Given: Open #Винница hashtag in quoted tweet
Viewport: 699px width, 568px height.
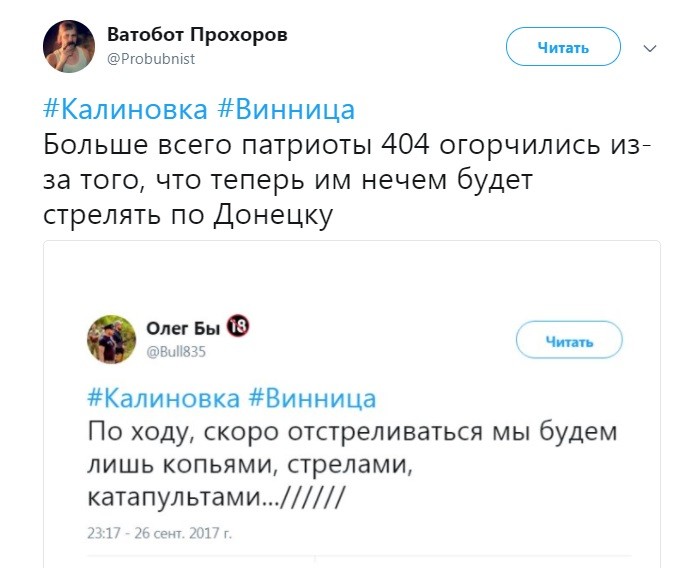Looking at the screenshot, I should pyautogui.click(x=312, y=398).
